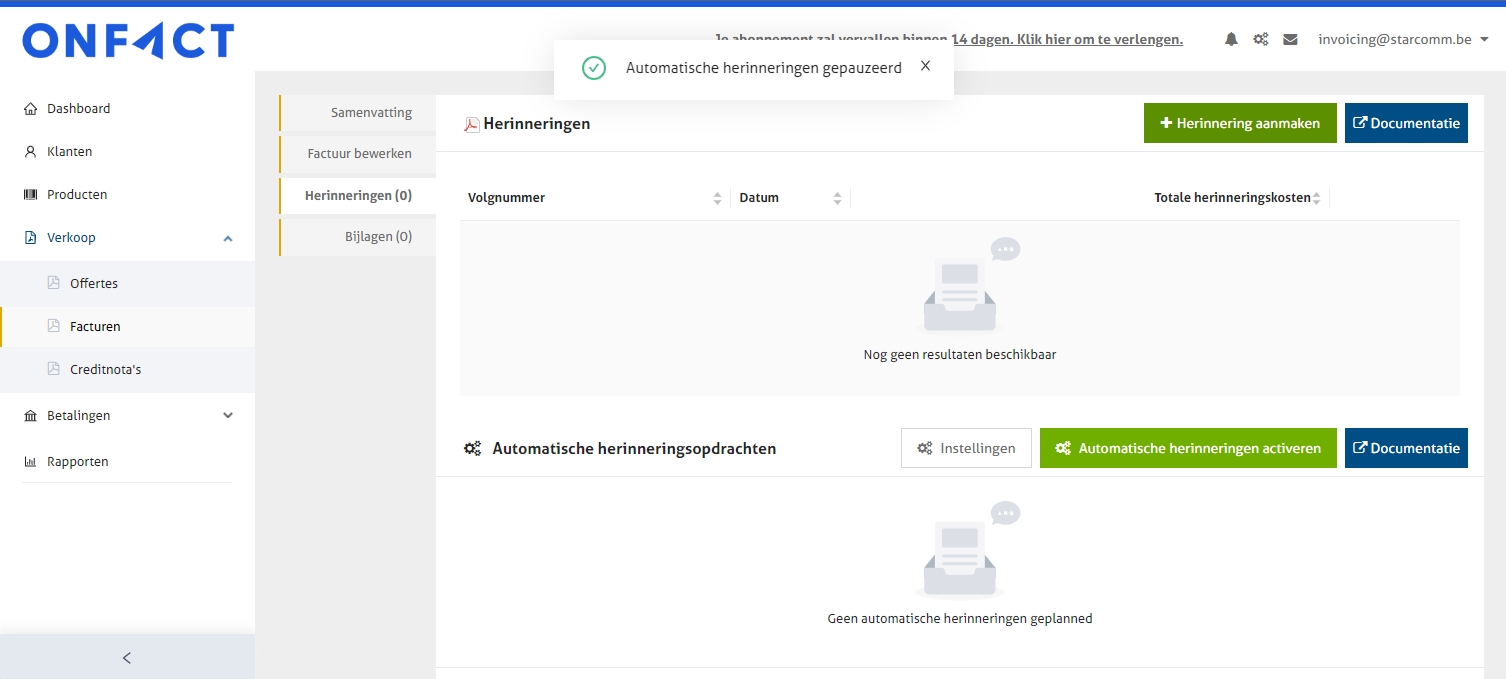This screenshot has height=679, width=1506.
Task: Select the Dashboard icon in the sidebar
Action: tap(31, 108)
